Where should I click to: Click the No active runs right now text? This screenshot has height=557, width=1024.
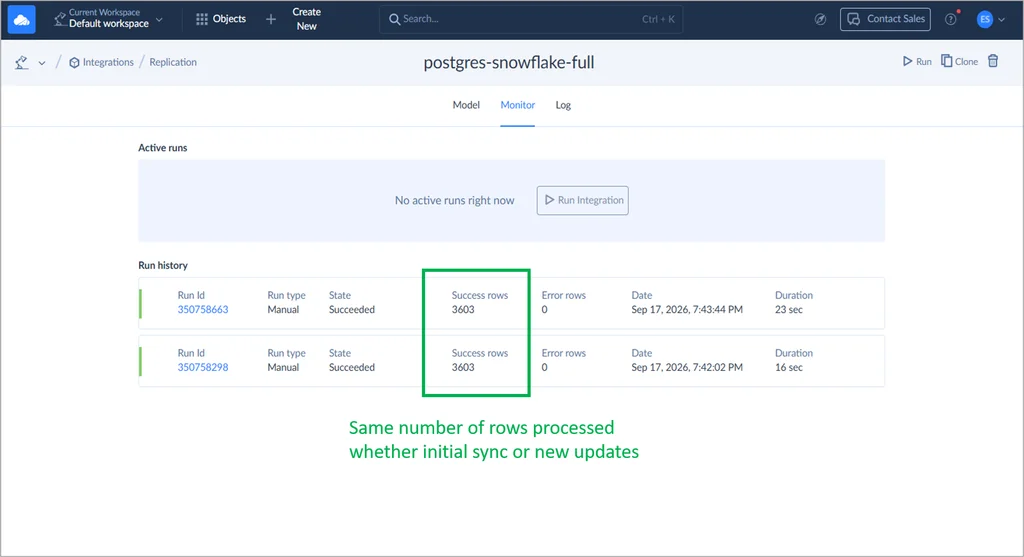(x=455, y=200)
